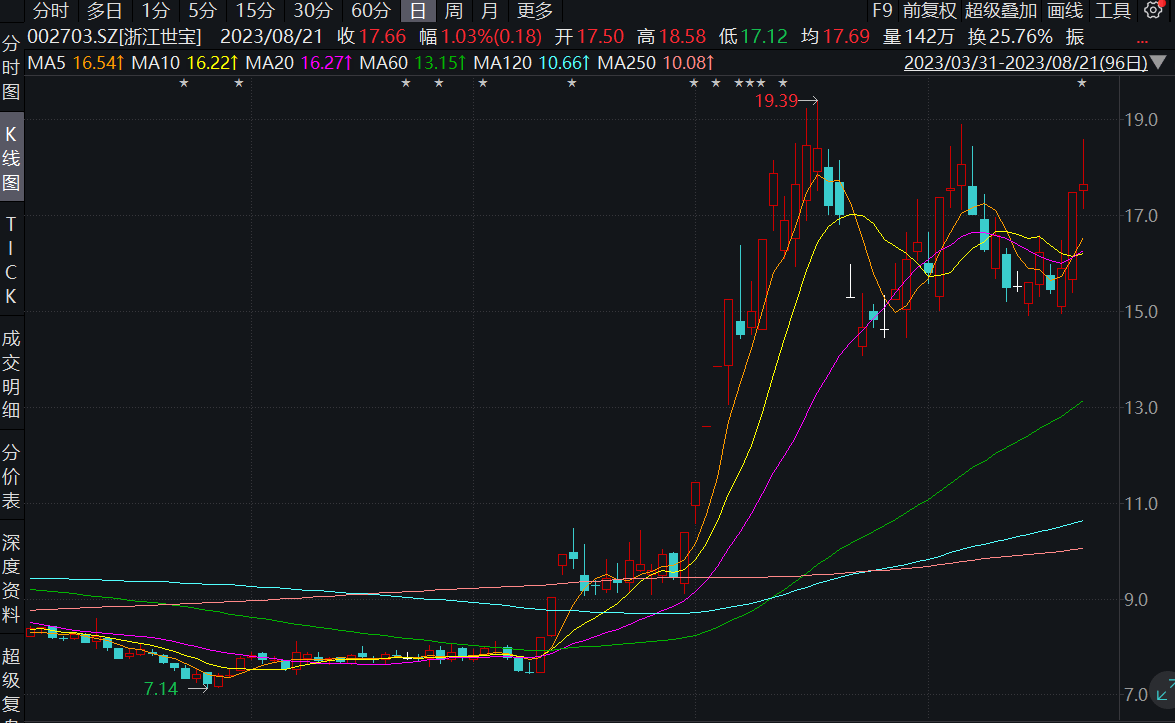Expand the 更多 period options
Image resolution: width=1175 pixels, height=723 pixels.
(535, 11)
